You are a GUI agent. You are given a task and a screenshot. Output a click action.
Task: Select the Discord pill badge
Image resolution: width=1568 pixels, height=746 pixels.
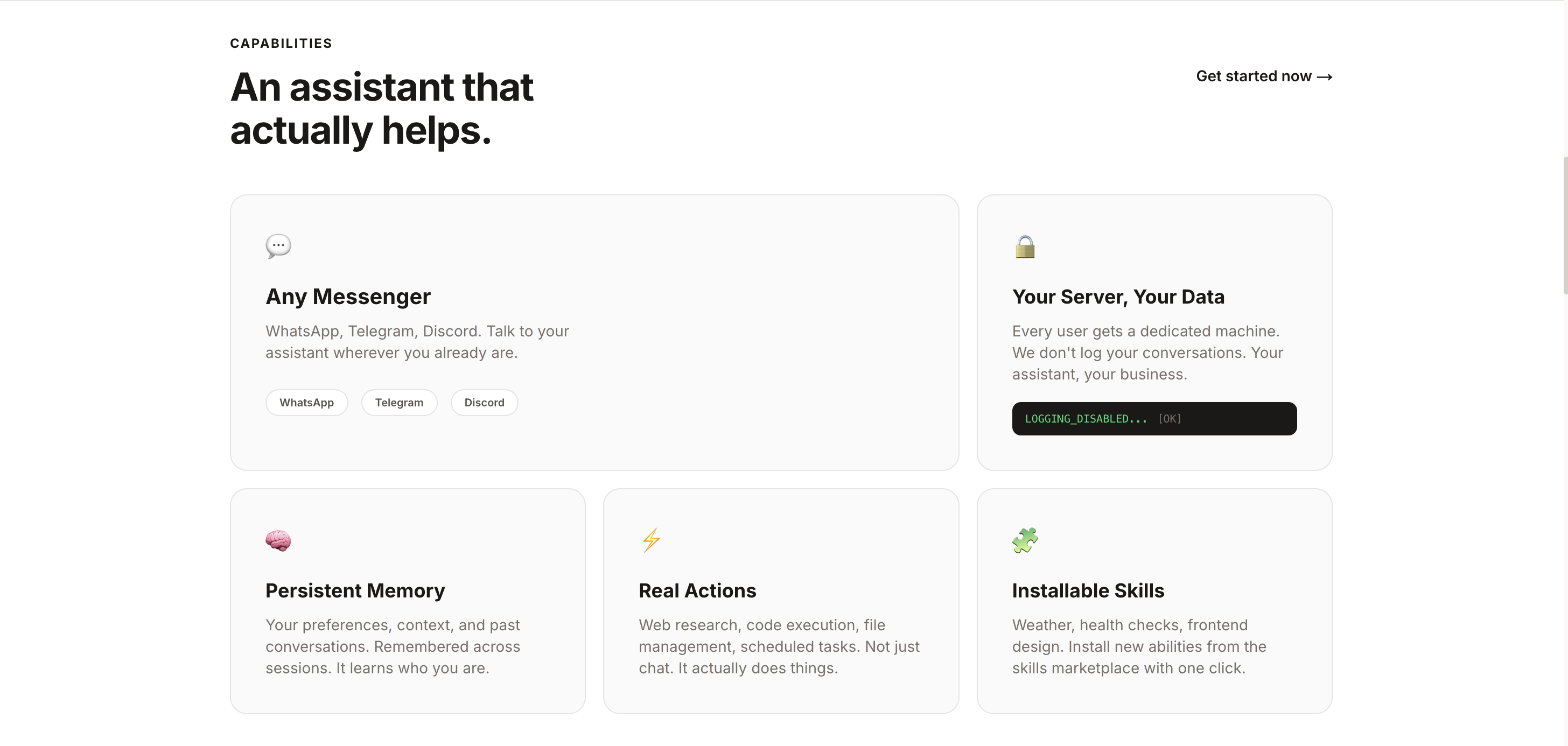pos(484,402)
